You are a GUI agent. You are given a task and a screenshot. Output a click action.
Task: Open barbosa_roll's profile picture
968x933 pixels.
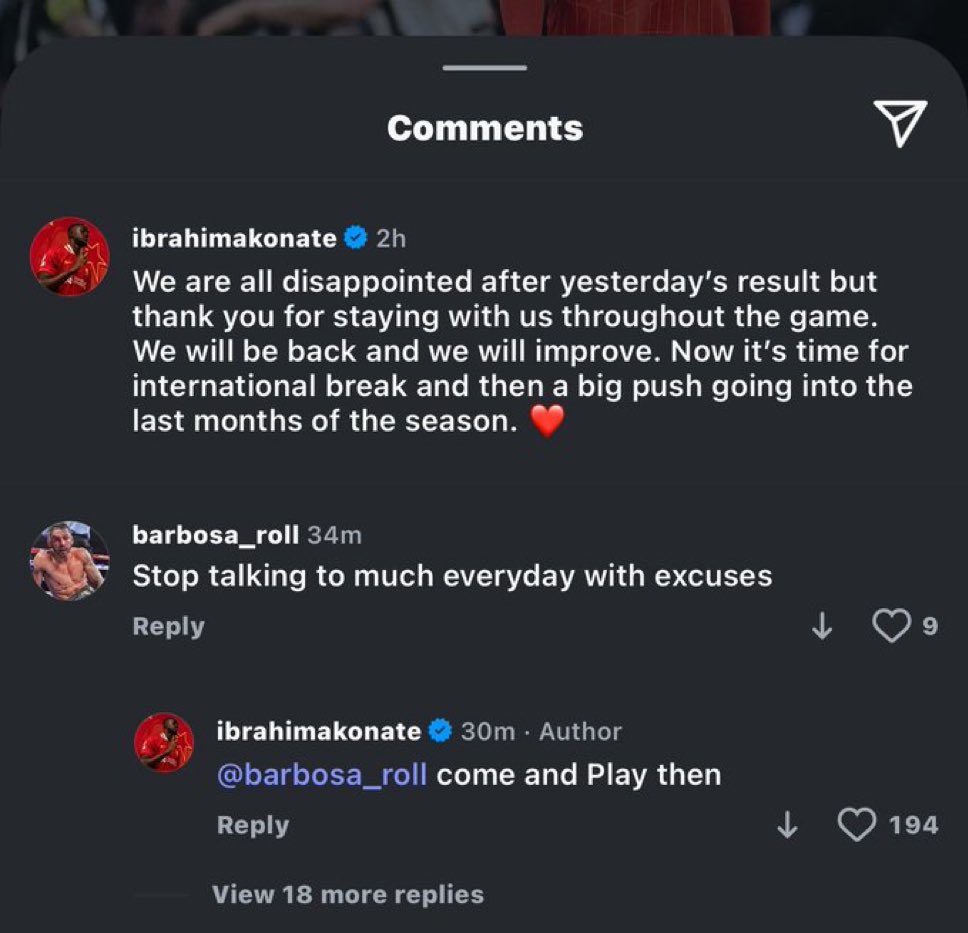pyautogui.click(x=70, y=561)
